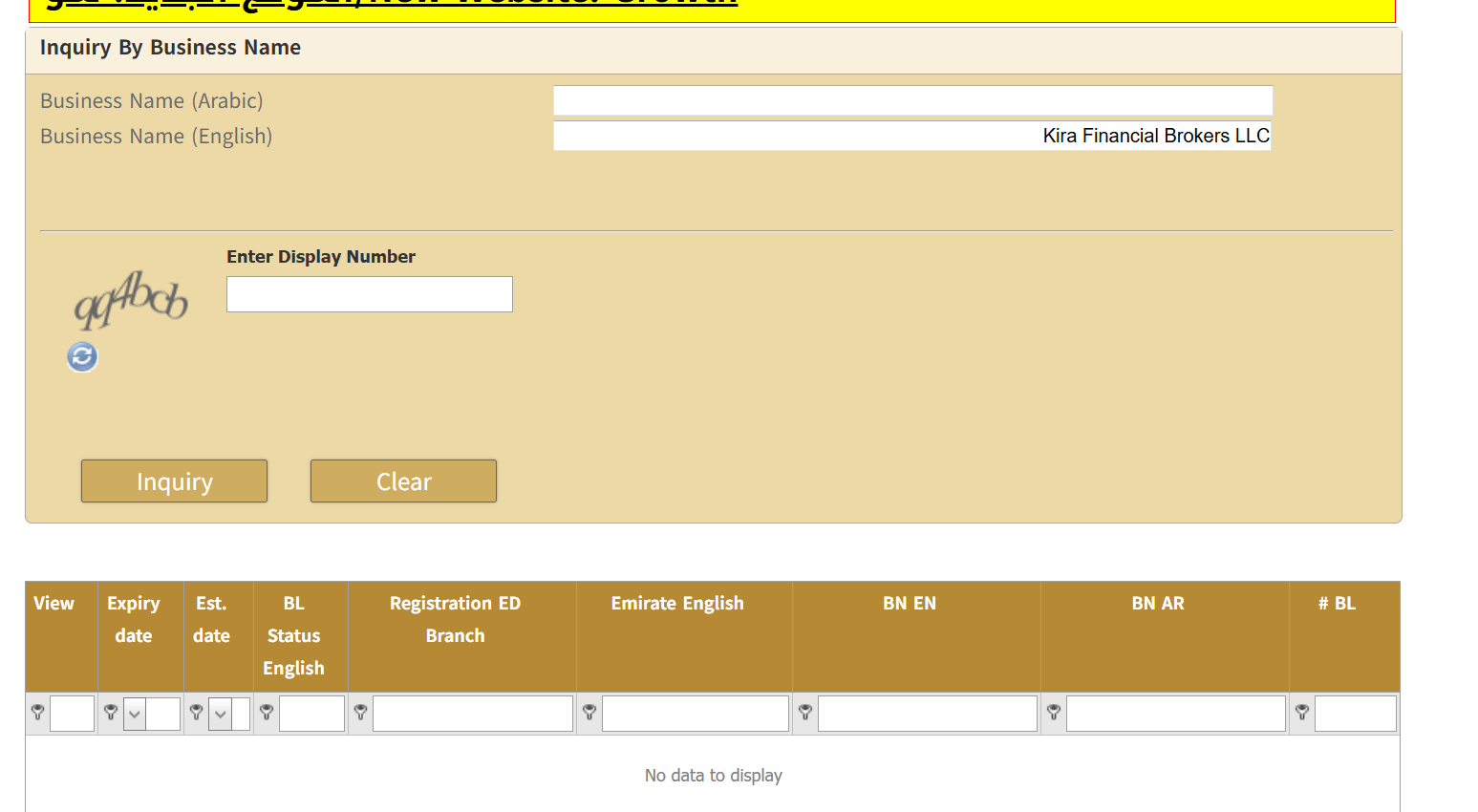The height and width of the screenshot is (812, 1478).
Task: Open filter icon for Emirate English column
Action: (589, 713)
